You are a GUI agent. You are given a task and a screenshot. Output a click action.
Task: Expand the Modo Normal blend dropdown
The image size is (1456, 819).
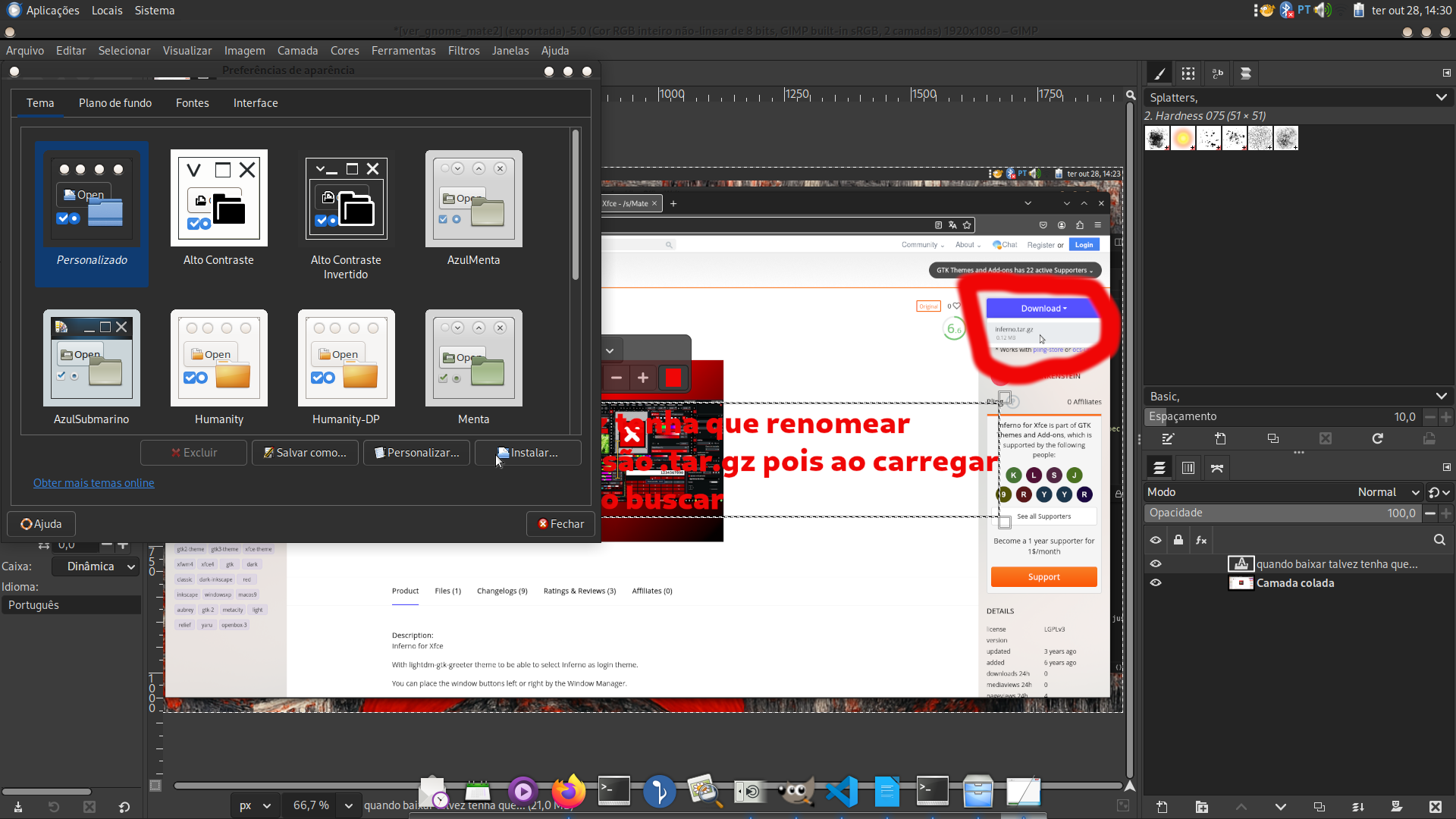click(x=1388, y=492)
